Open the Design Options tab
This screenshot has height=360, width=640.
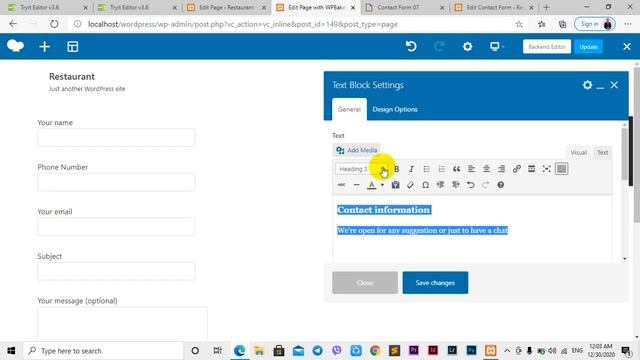[395, 109]
